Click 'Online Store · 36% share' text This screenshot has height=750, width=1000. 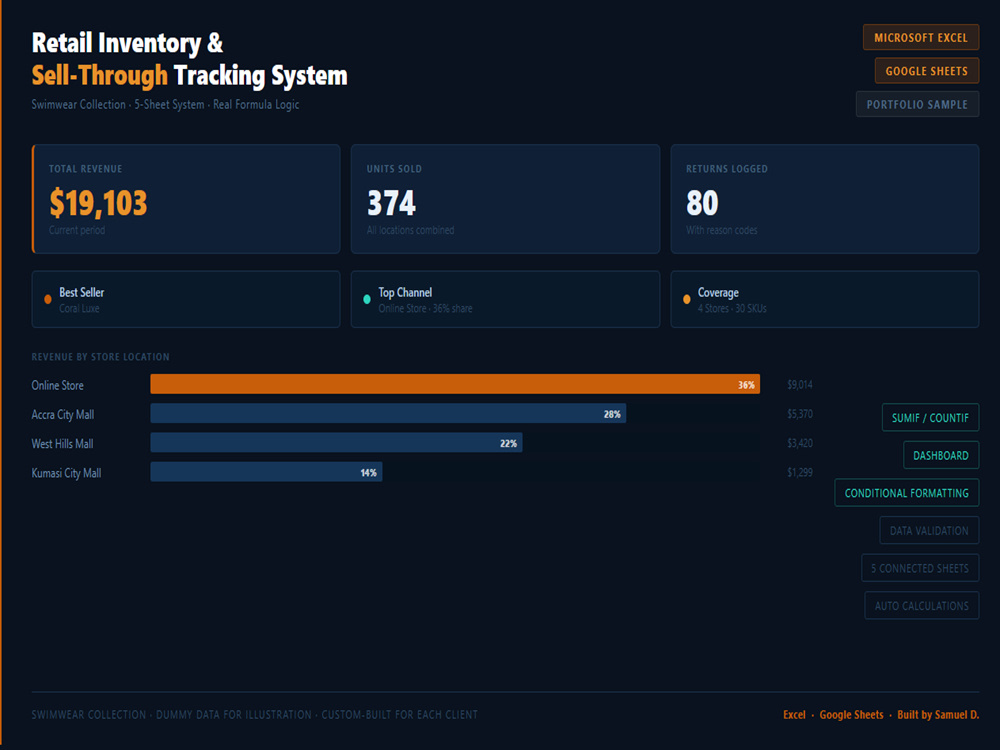[425, 309]
